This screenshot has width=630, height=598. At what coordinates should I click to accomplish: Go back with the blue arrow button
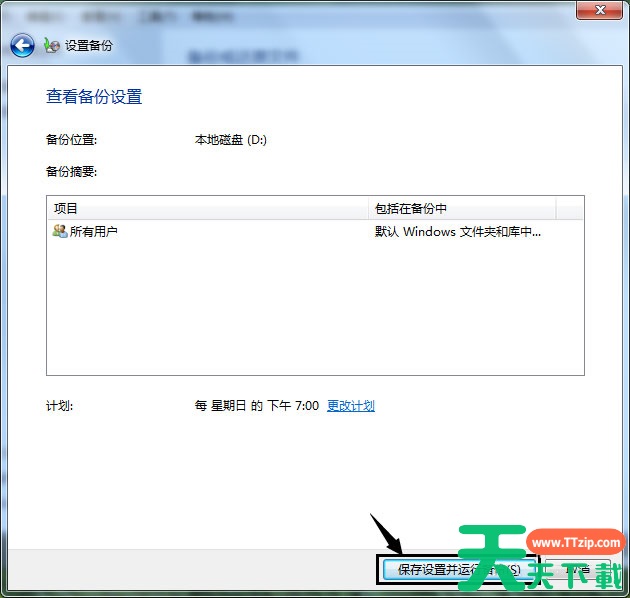(x=22, y=45)
